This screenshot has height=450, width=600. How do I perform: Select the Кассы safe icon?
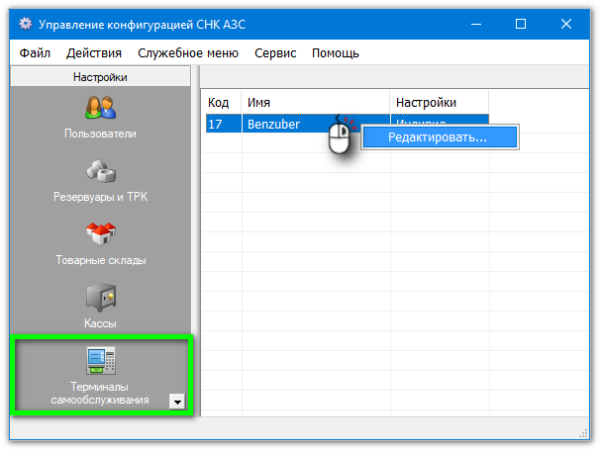tap(100, 298)
